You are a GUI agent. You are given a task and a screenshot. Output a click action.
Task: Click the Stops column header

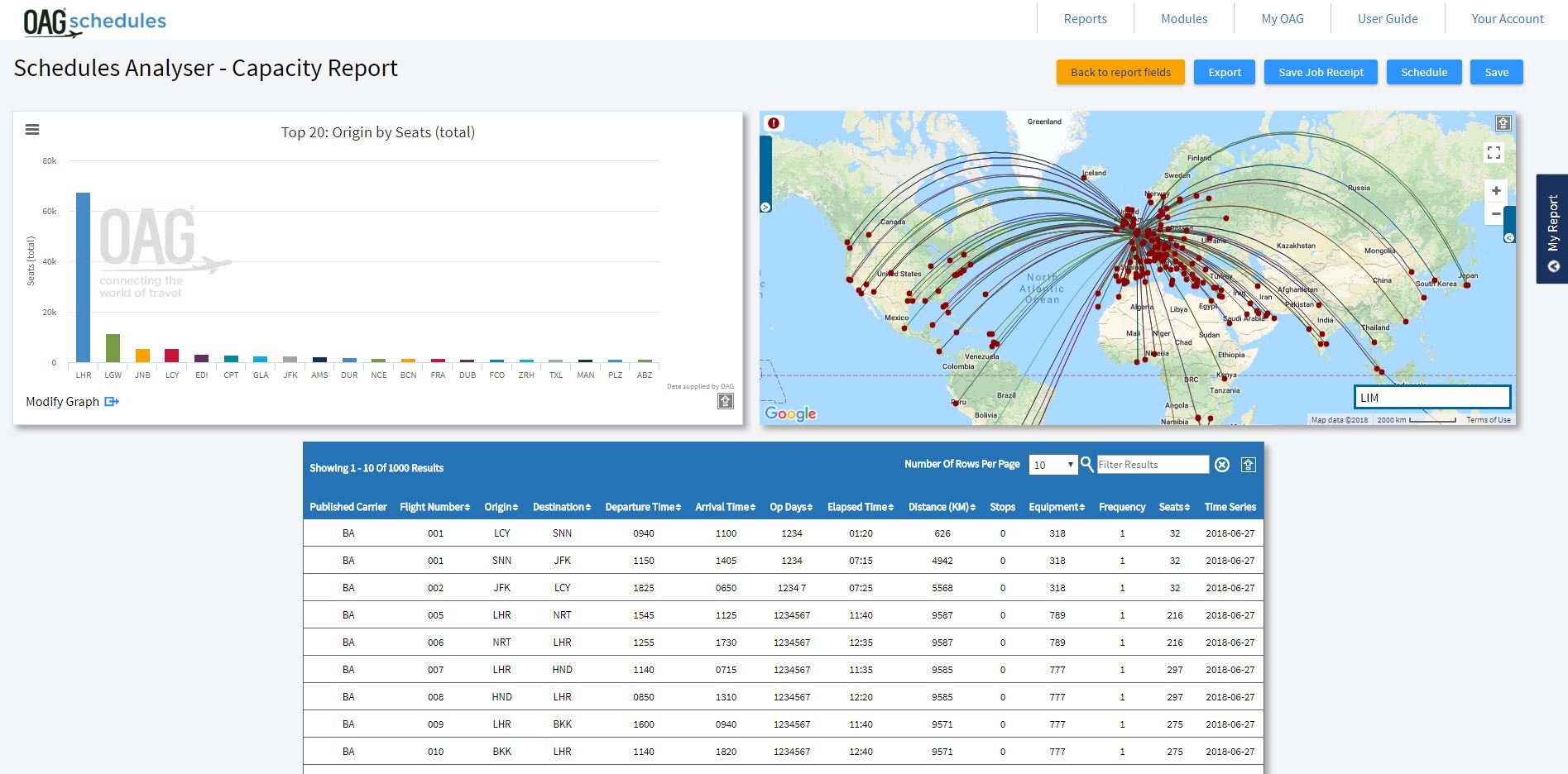(1002, 507)
